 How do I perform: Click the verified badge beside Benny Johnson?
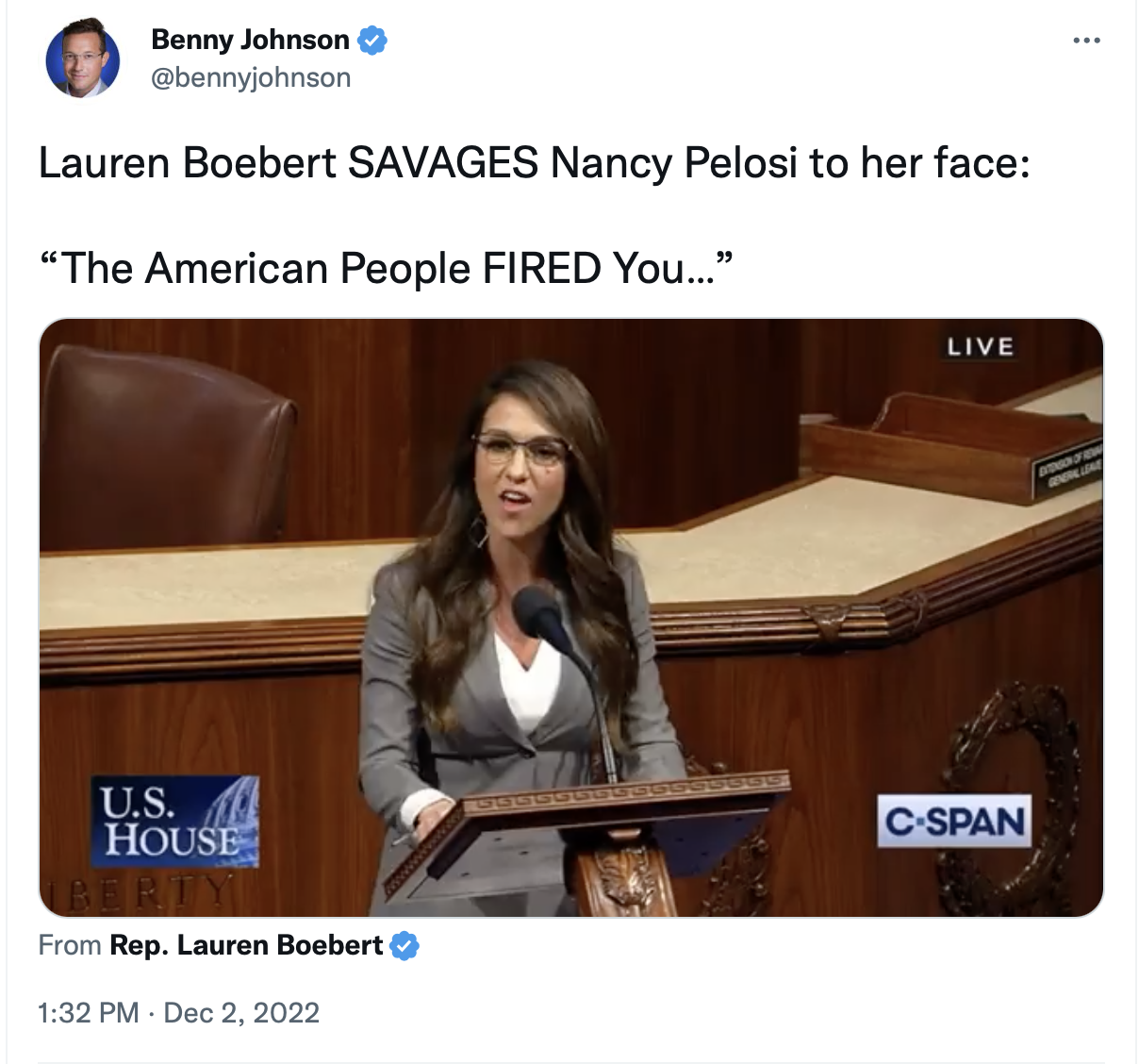[372, 41]
